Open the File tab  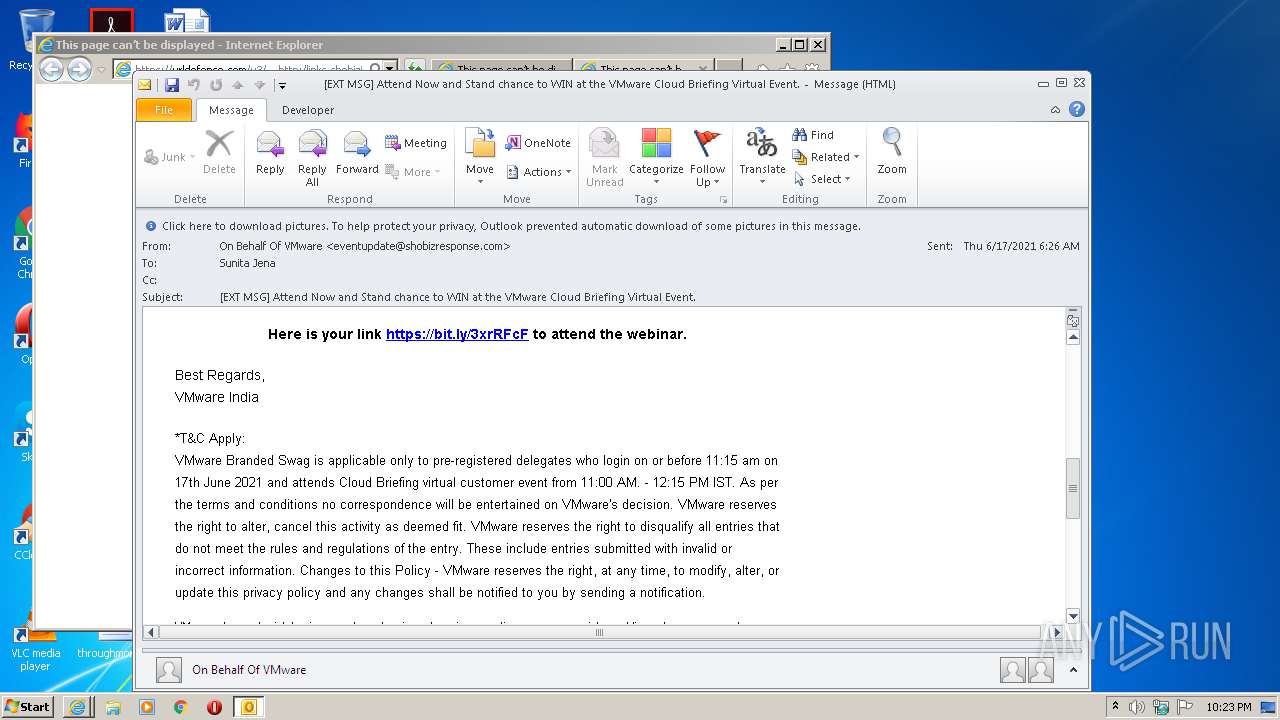pos(163,110)
